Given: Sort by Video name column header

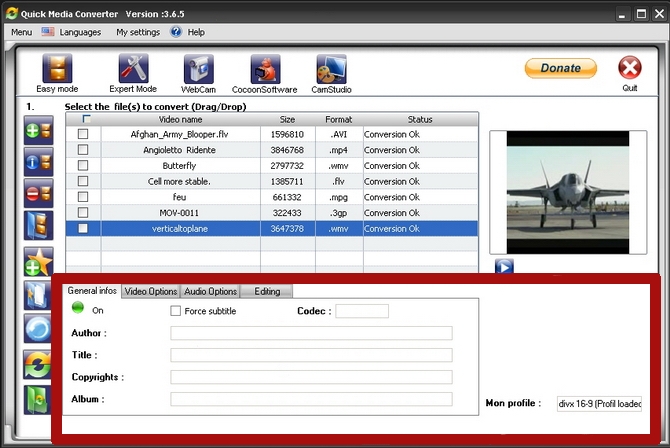Looking at the screenshot, I should 180,119.
